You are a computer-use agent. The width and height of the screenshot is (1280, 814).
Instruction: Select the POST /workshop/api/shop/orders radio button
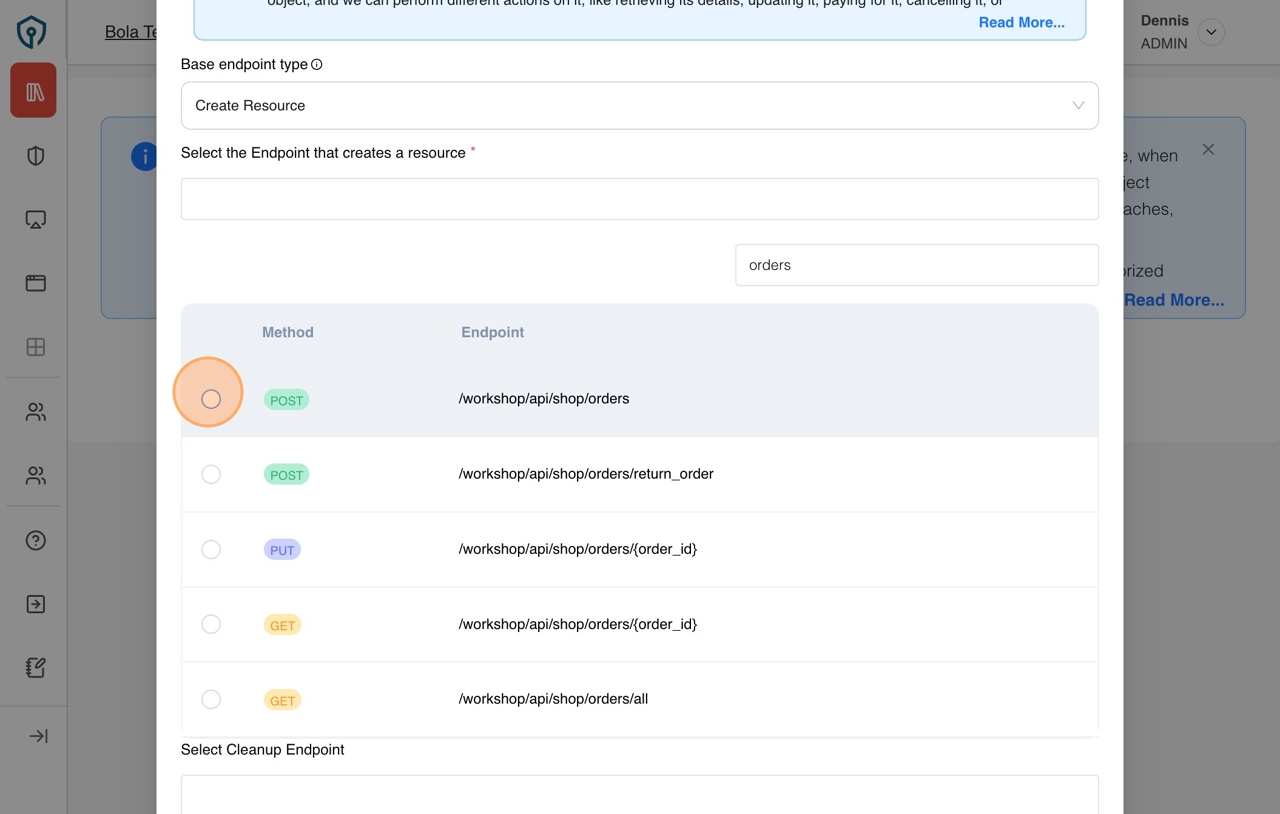click(x=210, y=398)
